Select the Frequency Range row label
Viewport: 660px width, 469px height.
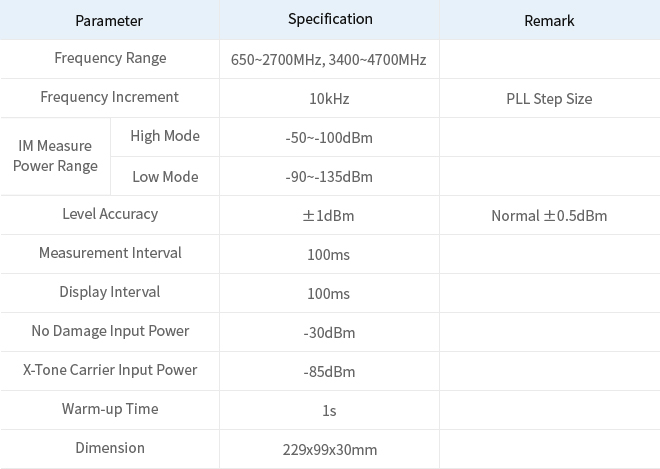pyautogui.click(x=110, y=58)
